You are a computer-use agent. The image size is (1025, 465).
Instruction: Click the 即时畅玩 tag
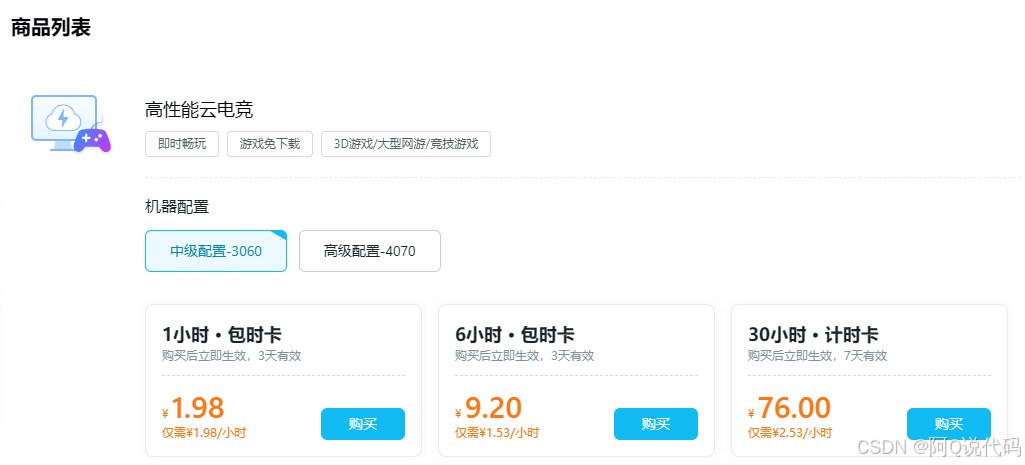tap(182, 144)
